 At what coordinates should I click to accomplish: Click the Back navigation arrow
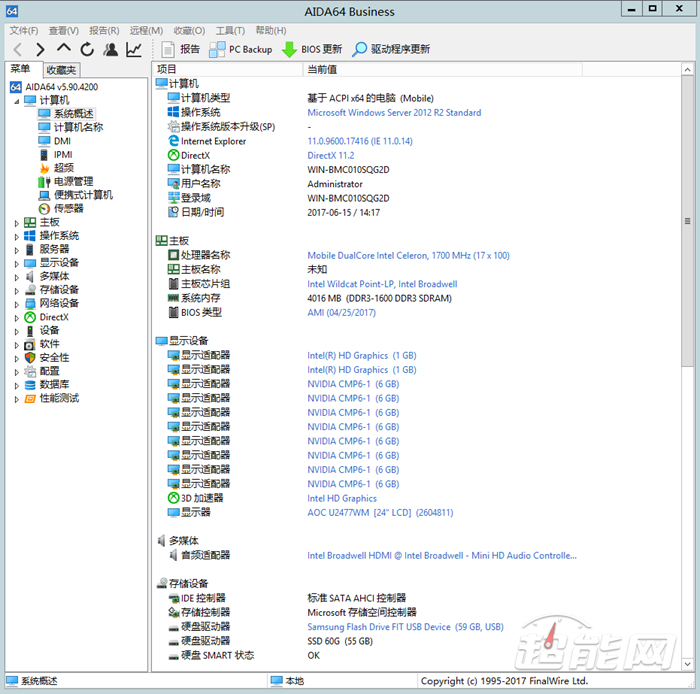click(18, 50)
